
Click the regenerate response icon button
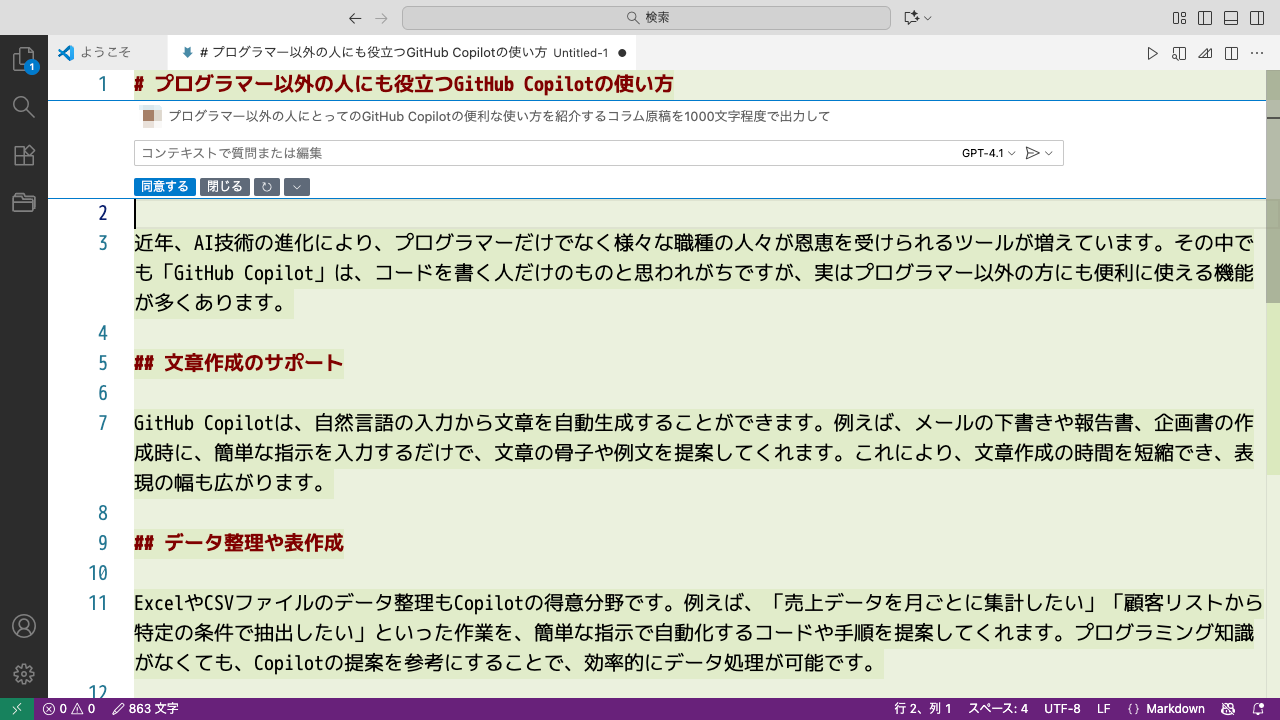coord(267,187)
